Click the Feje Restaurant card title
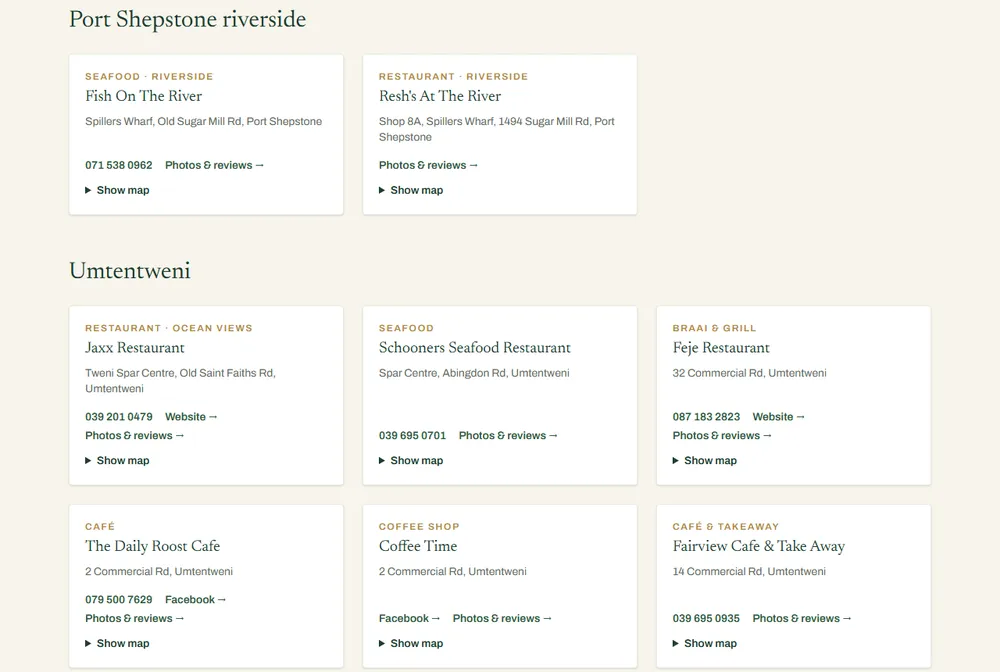1000x672 pixels. [721, 348]
